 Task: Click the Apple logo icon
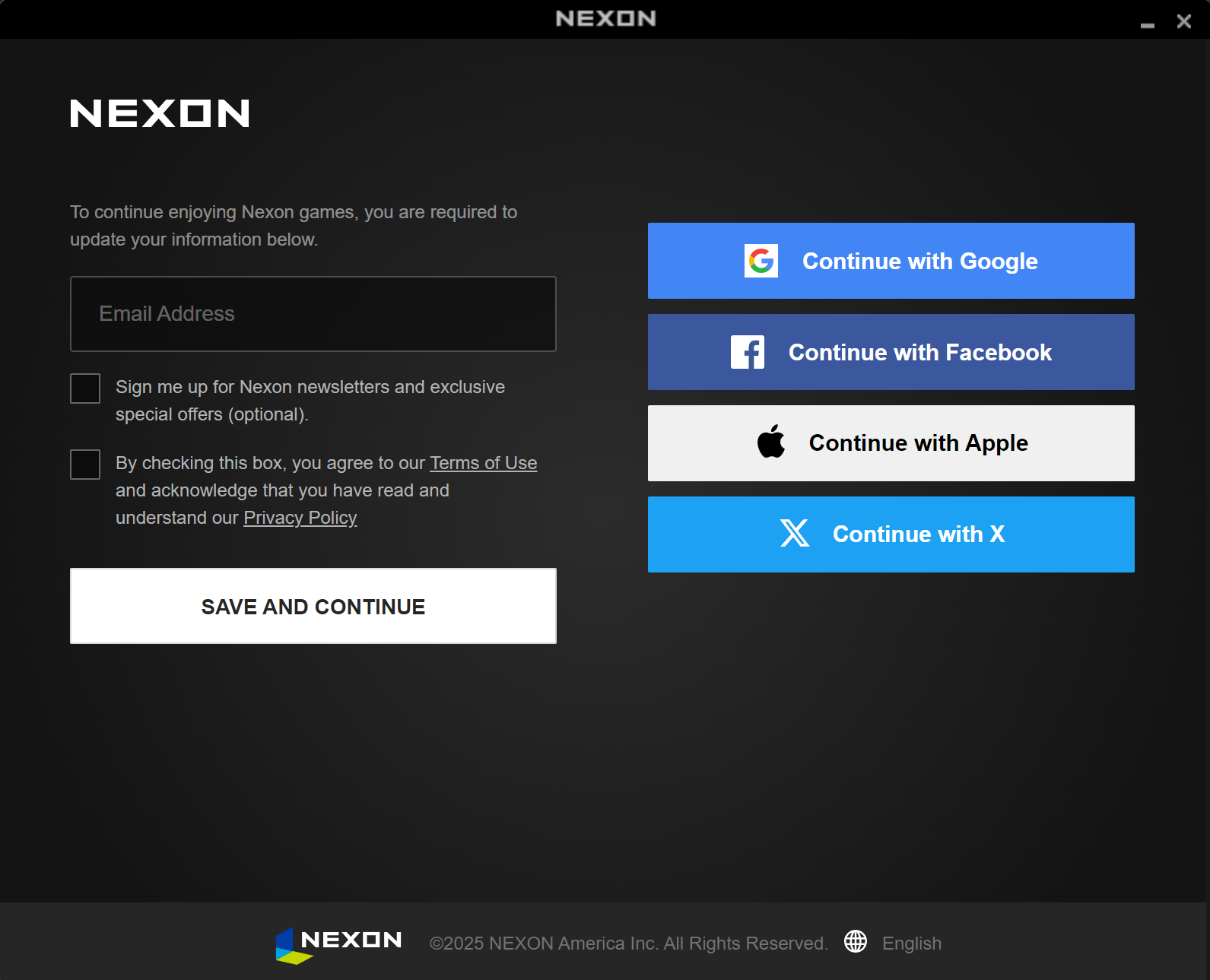[770, 442]
